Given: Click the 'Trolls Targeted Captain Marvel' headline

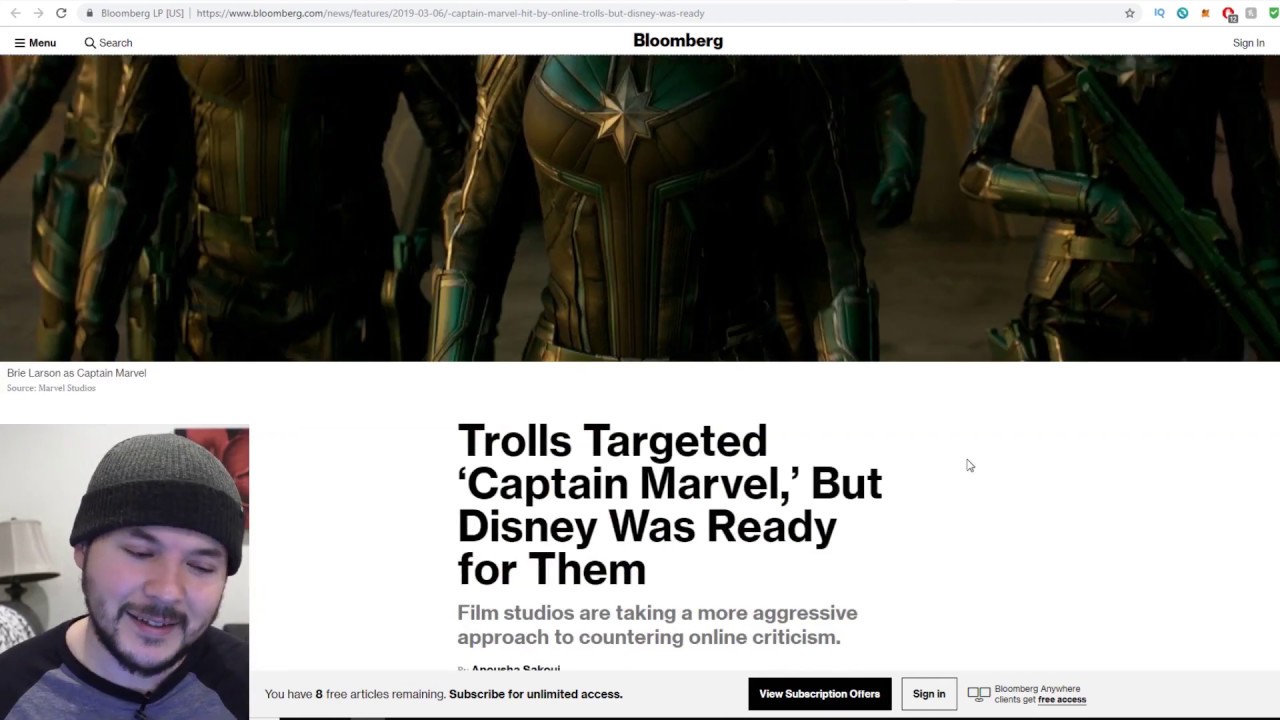Looking at the screenshot, I should tap(669, 504).
